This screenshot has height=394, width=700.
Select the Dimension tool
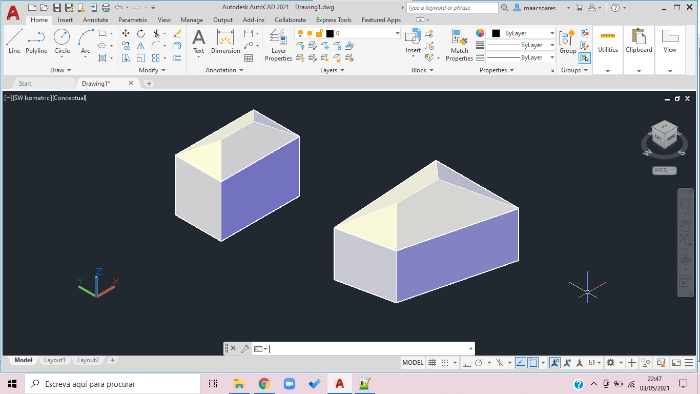(x=225, y=41)
